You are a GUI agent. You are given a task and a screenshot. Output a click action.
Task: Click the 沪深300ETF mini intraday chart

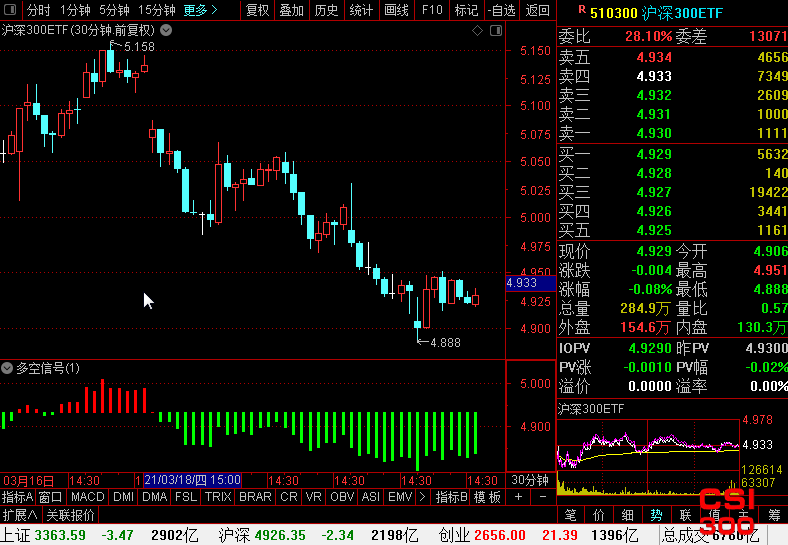click(648, 457)
